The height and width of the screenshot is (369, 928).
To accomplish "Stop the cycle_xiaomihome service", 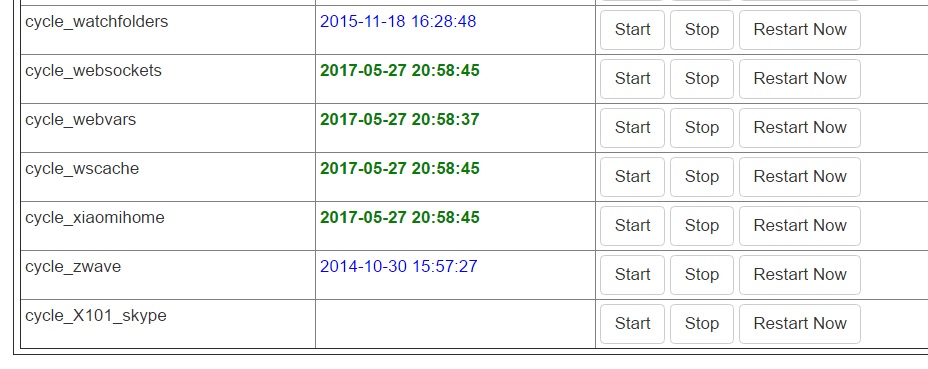I will pos(701,226).
